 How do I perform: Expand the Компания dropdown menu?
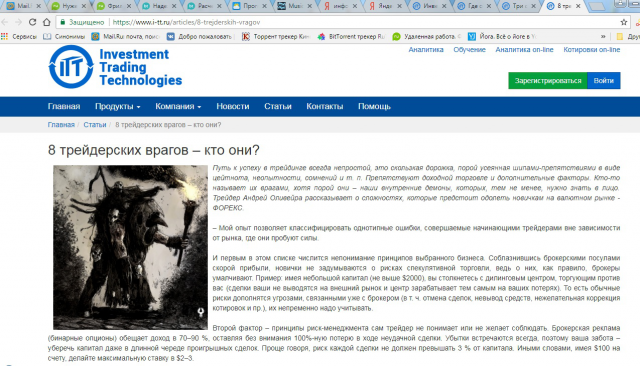click(178, 106)
